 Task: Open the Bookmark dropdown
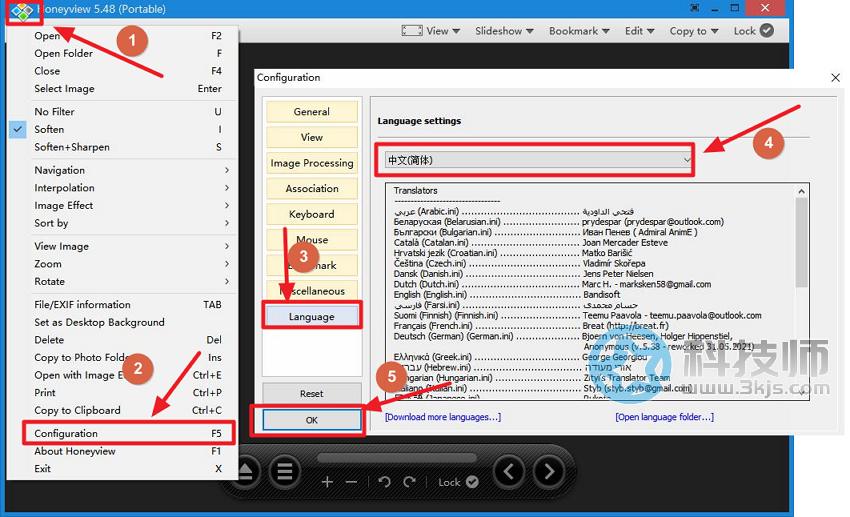coord(579,31)
